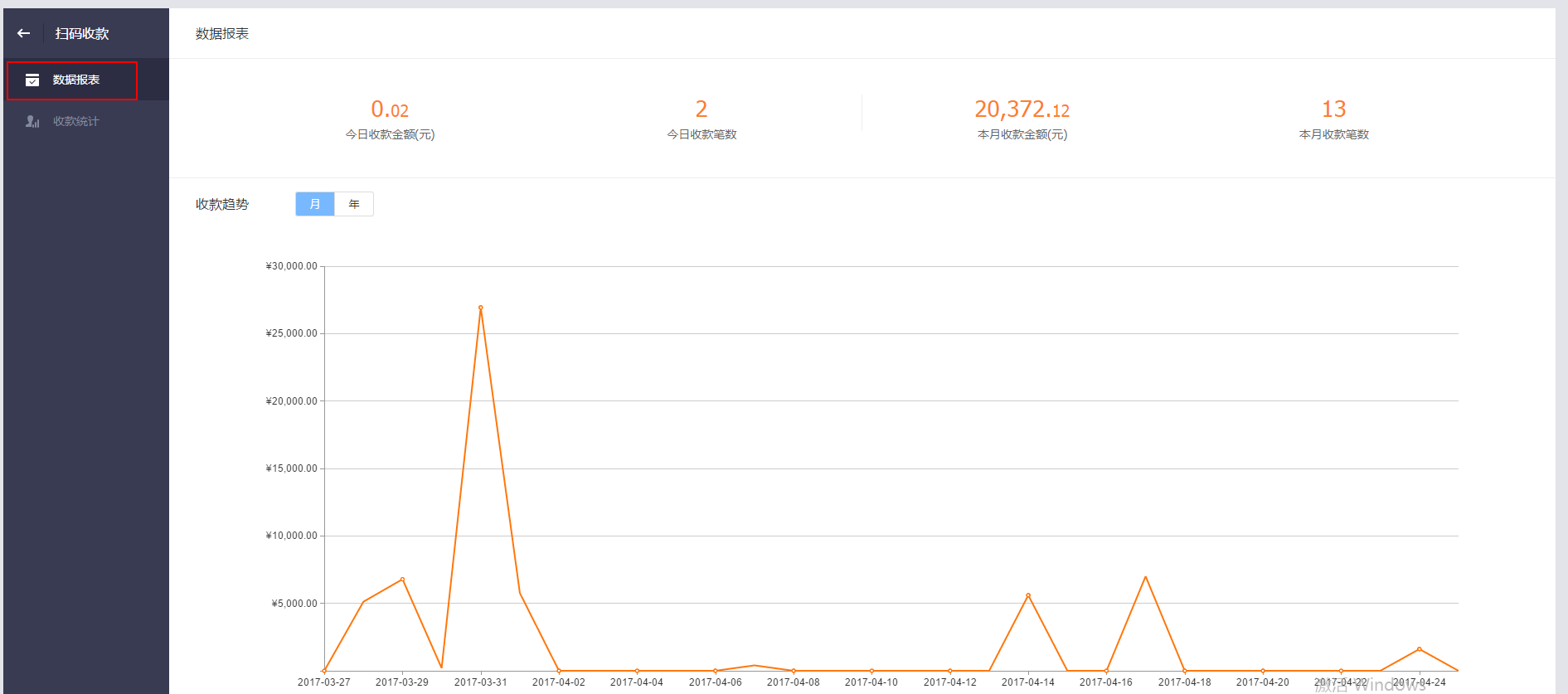Image resolution: width=1568 pixels, height=694 pixels.
Task: Click the chart origin data point at 2017-03-27
Action: [x=324, y=670]
